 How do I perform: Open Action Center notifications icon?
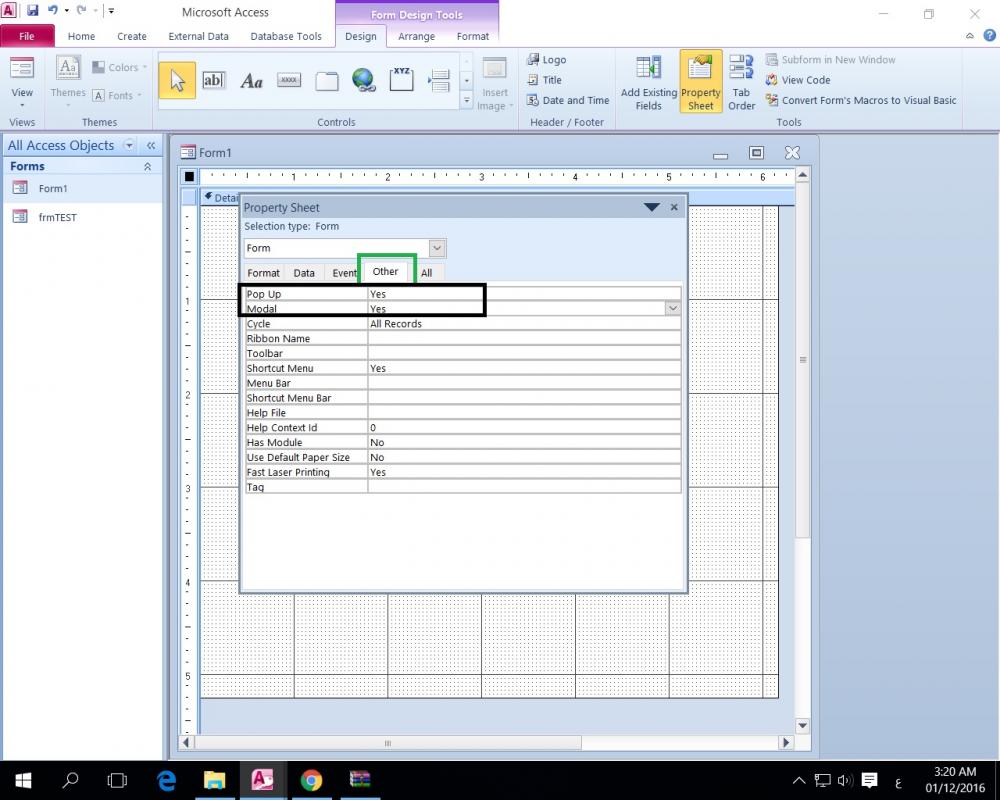(x=869, y=780)
